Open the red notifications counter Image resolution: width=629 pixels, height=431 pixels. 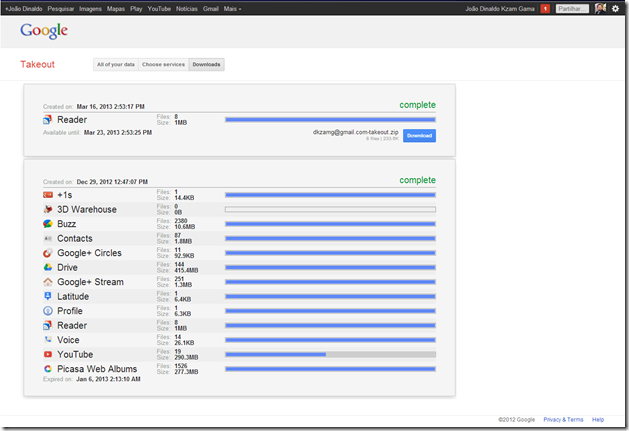point(545,8)
